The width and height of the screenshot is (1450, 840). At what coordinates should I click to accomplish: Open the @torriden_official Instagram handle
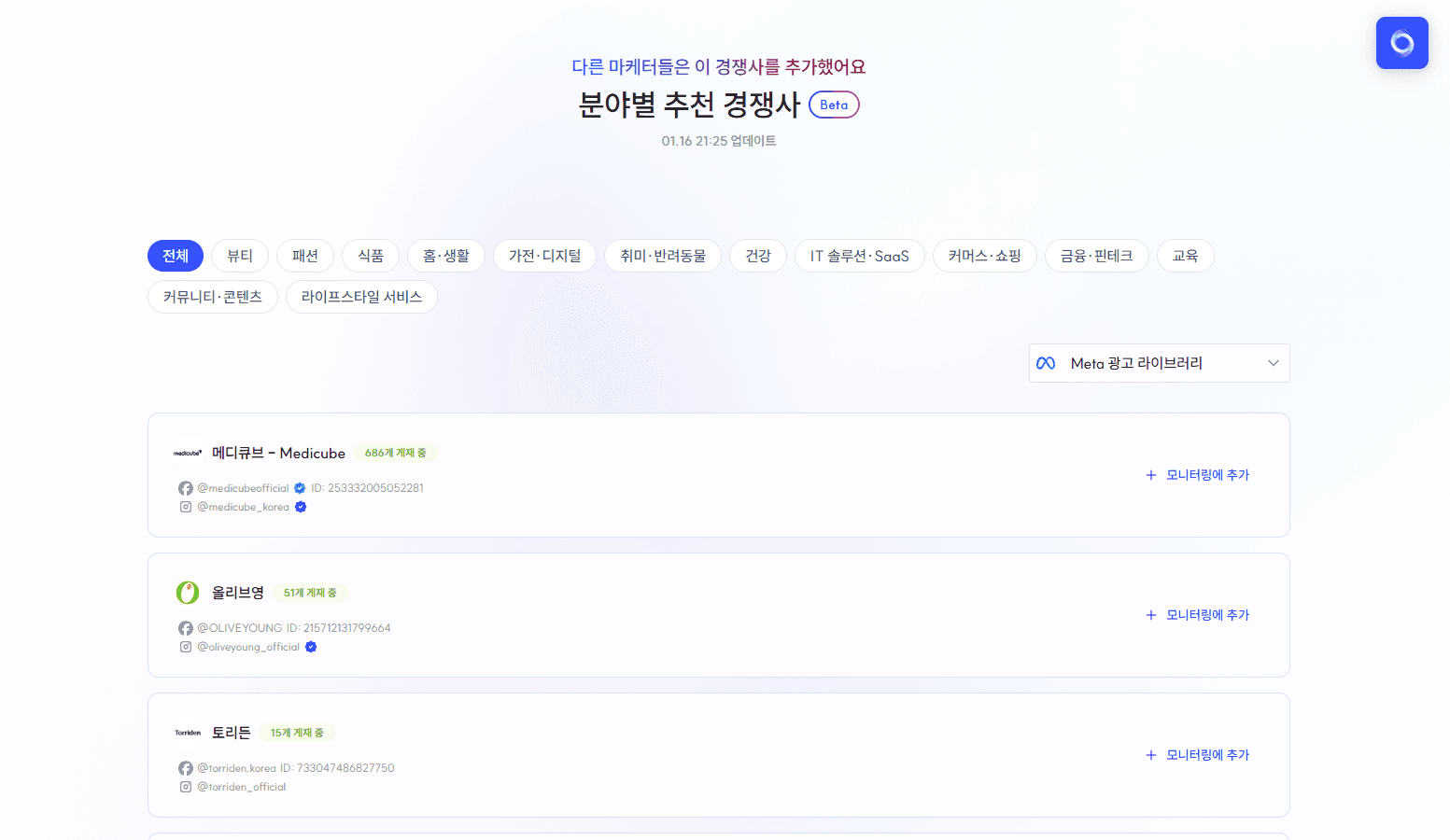pyautogui.click(x=242, y=787)
